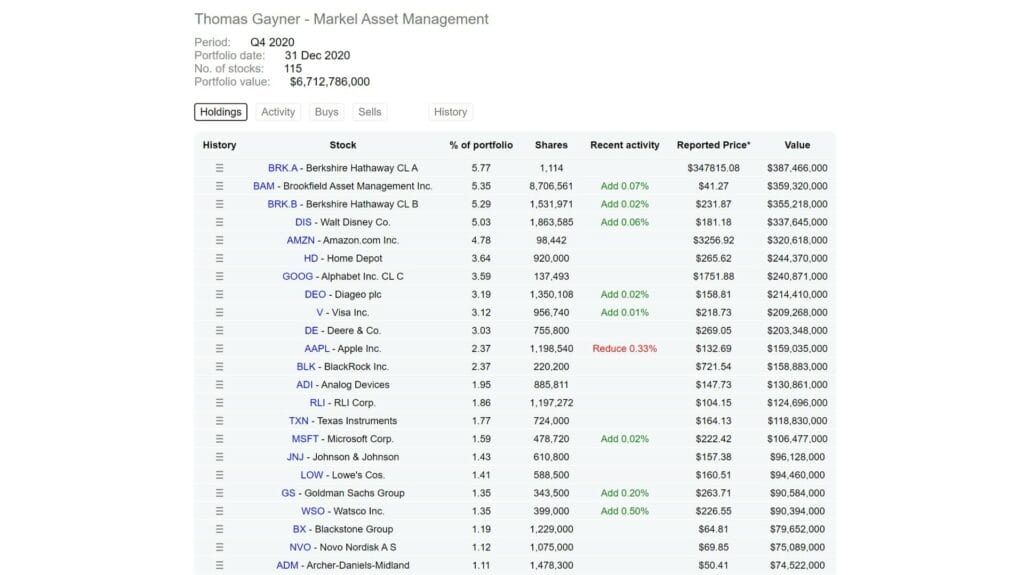Open the BRK.A ticker link
Viewport: 1024px width, 575px height.
click(x=283, y=168)
